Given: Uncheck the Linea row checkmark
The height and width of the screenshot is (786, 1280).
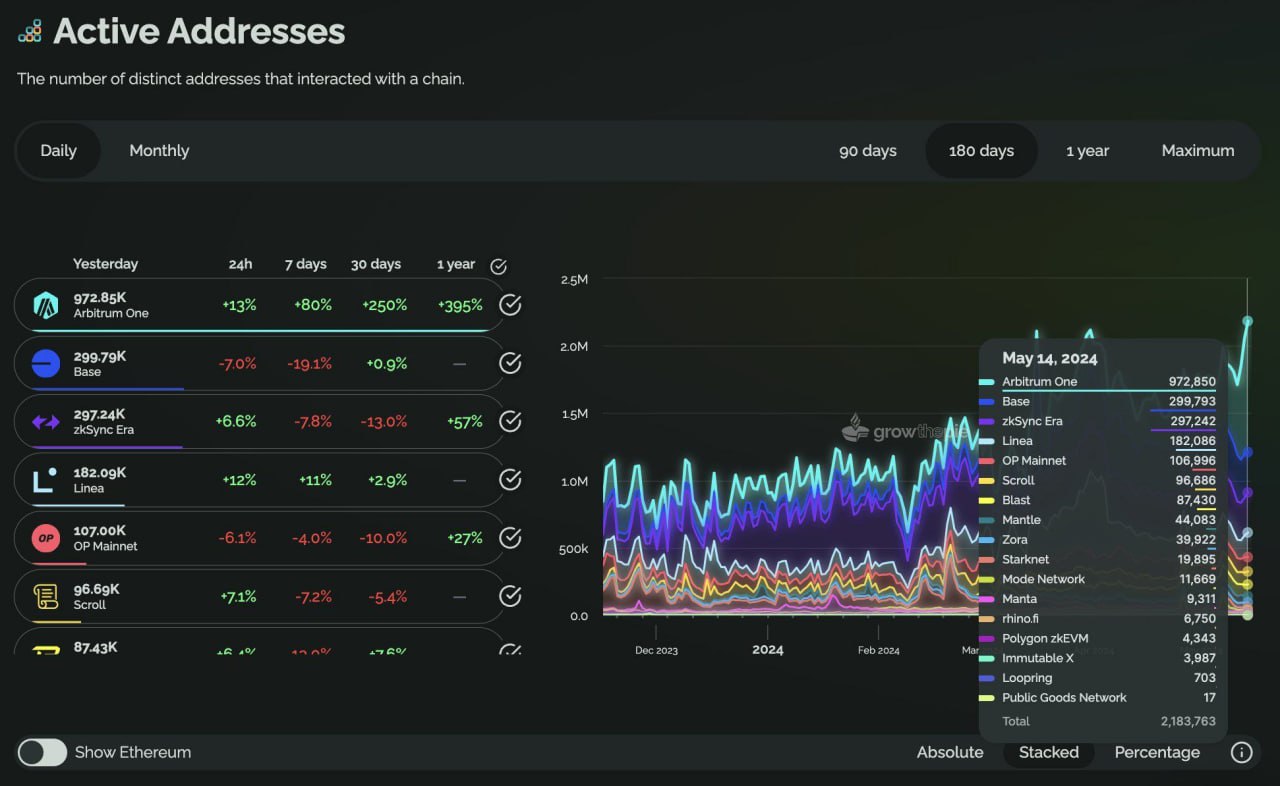Looking at the screenshot, I should [510, 480].
